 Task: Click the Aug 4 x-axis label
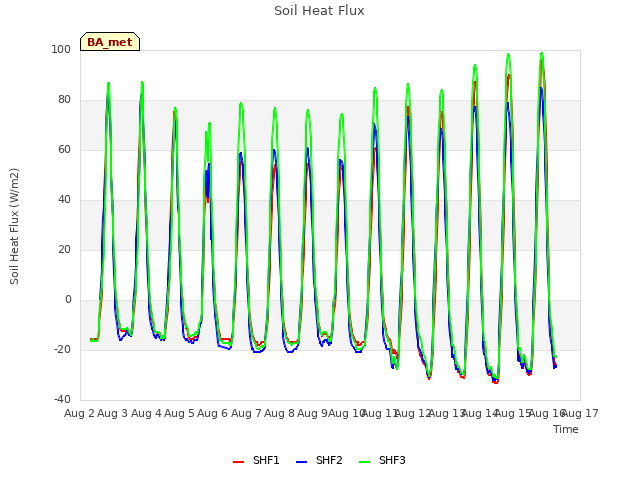pyautogui.click(x=146, y=413)
